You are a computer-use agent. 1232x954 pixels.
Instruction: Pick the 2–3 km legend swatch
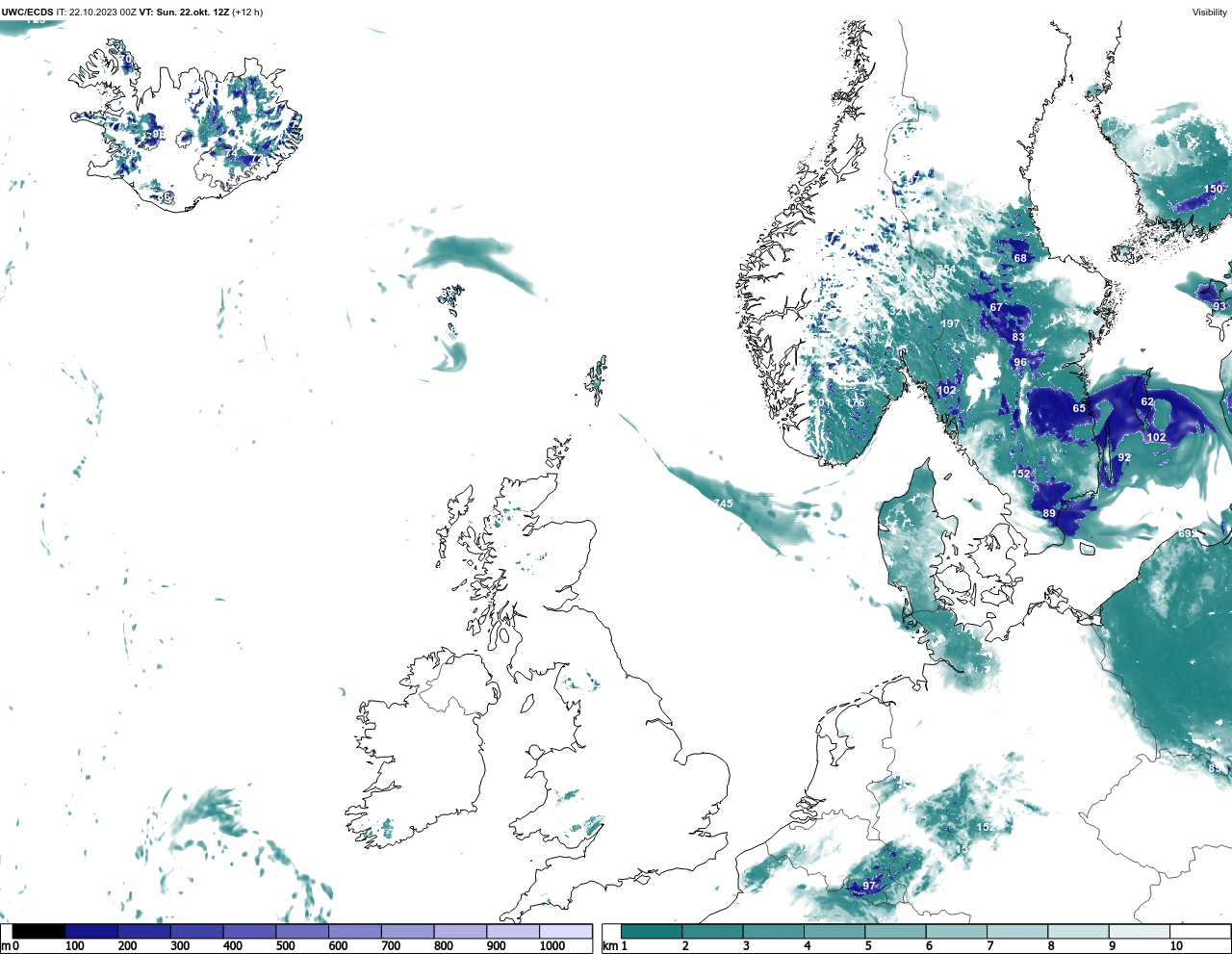coord(712,931)
